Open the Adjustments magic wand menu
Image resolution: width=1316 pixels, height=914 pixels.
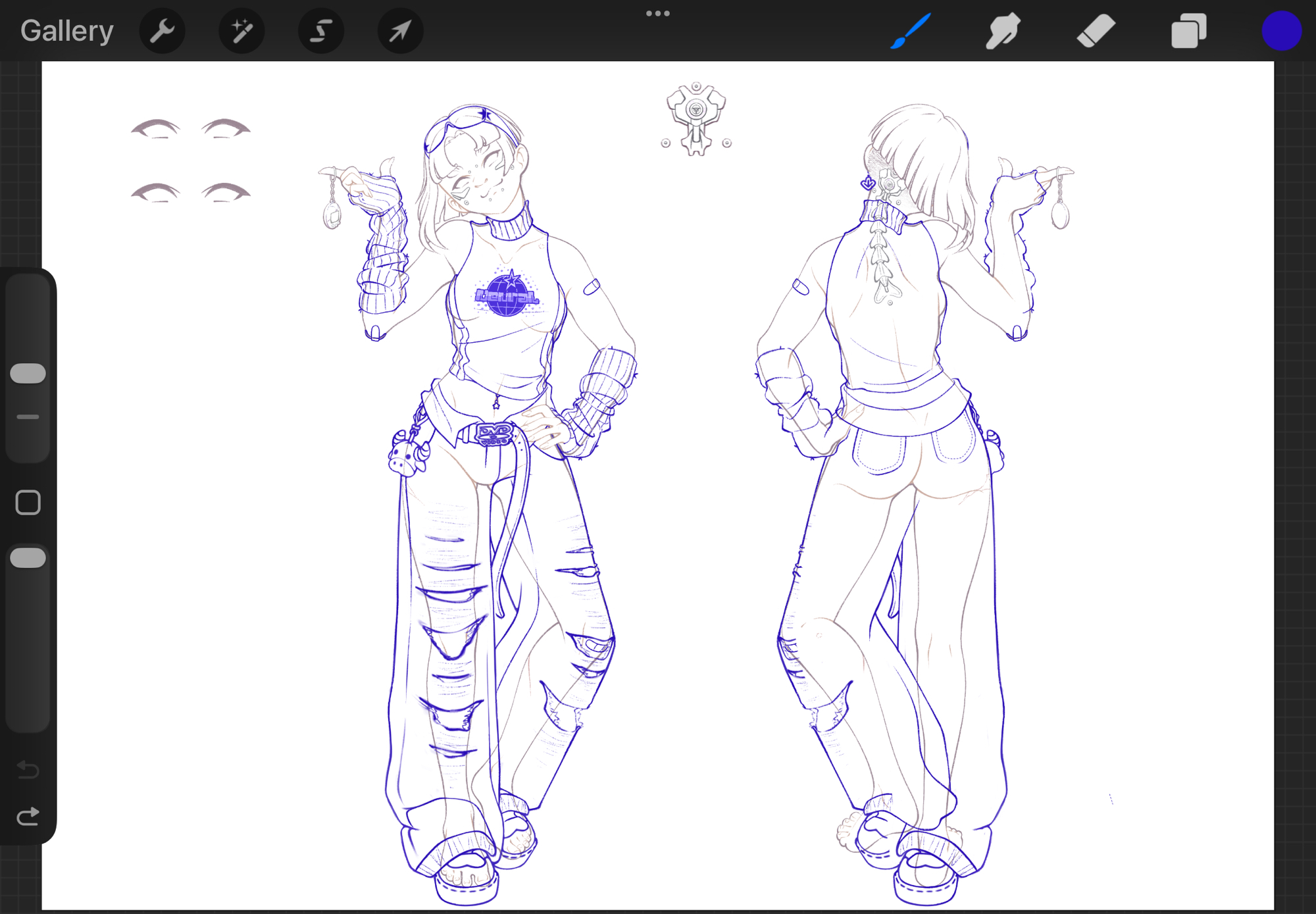pos(241,31)
